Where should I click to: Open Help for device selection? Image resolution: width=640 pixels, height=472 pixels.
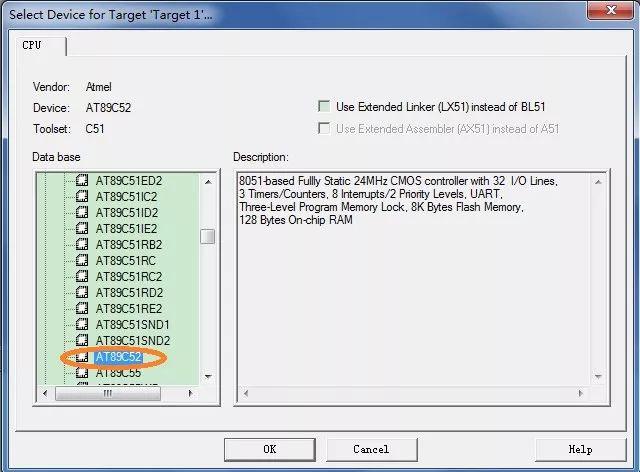click(580, 450)
